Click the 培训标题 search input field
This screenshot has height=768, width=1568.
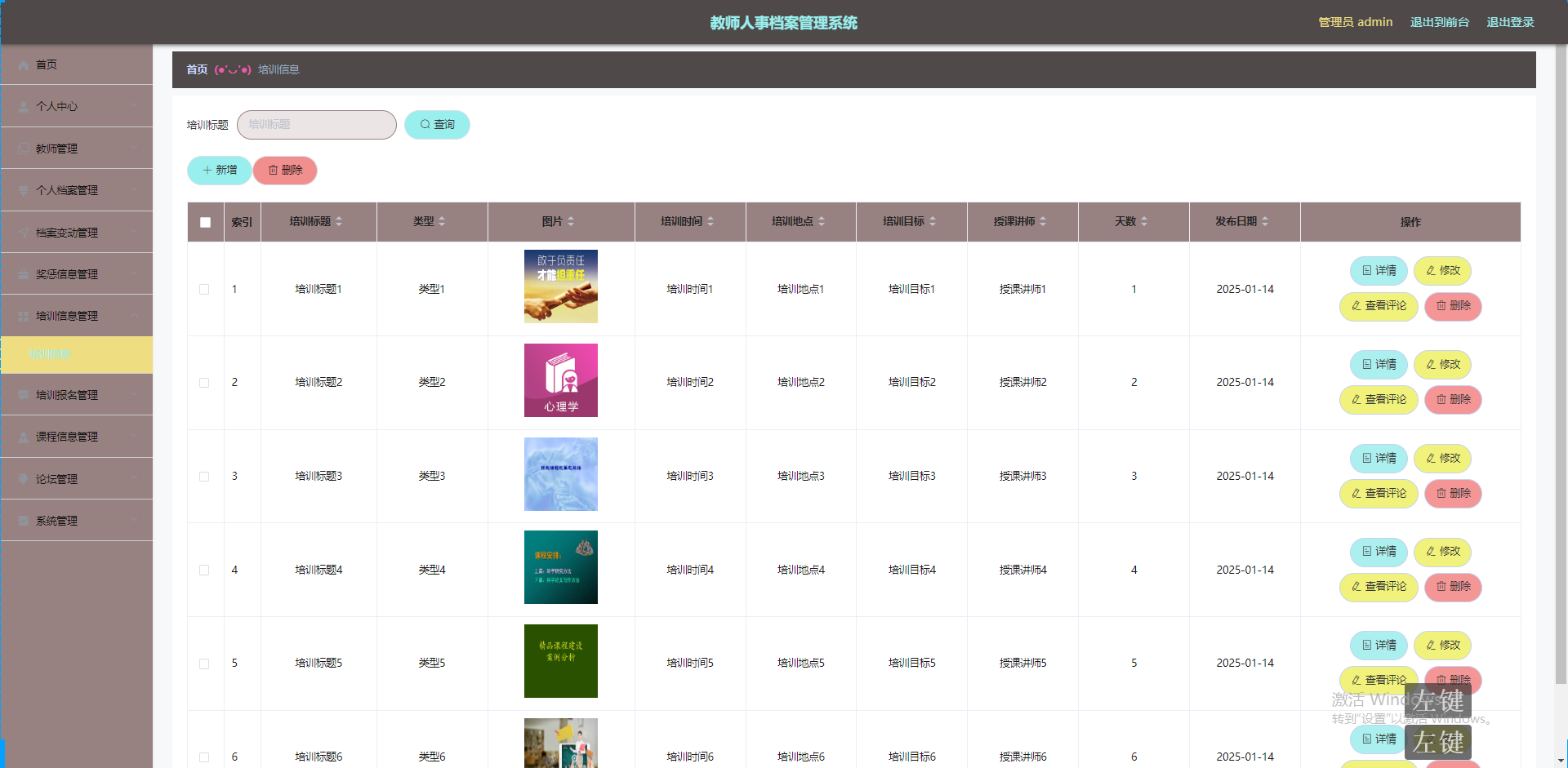coord(316,124)
